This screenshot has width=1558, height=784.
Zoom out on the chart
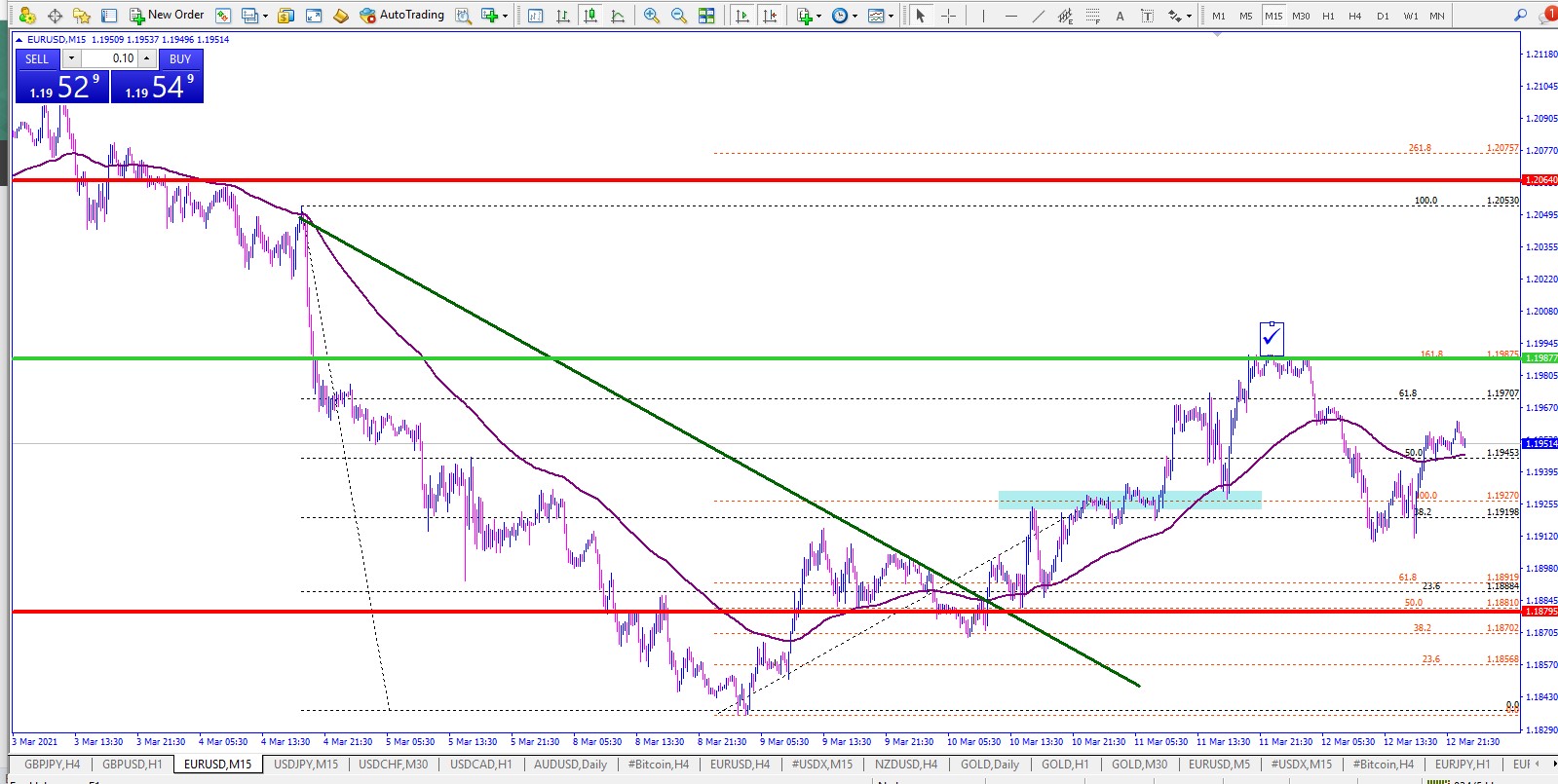tap(679, 16)
